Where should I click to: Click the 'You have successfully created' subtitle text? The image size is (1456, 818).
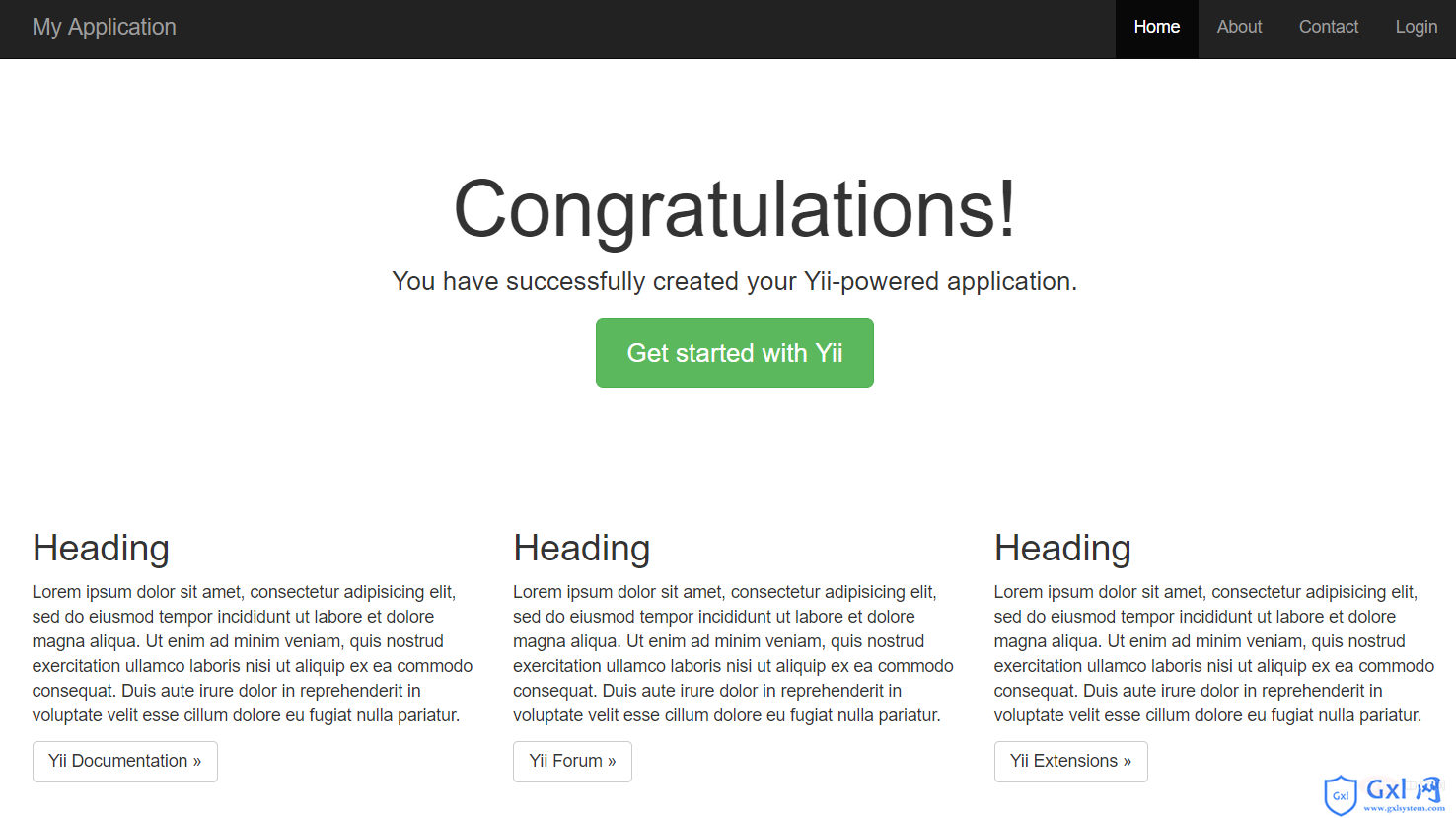[x=735, y=282]
